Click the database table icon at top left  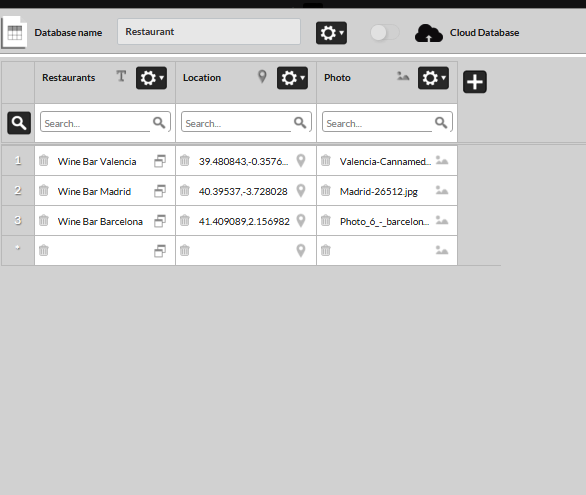point(14,33)
